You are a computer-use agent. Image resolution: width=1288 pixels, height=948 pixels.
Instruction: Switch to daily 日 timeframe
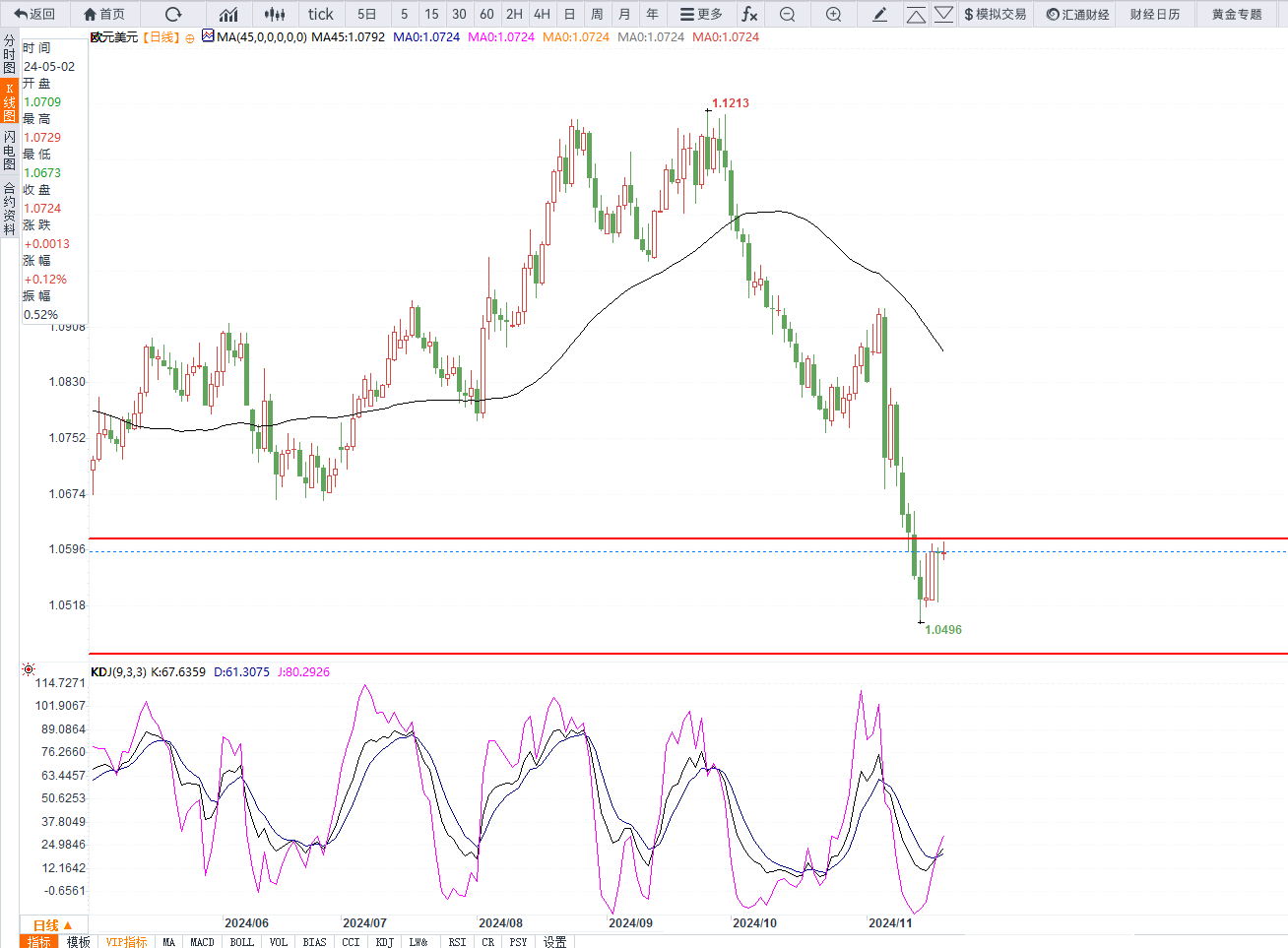[569, 14]
